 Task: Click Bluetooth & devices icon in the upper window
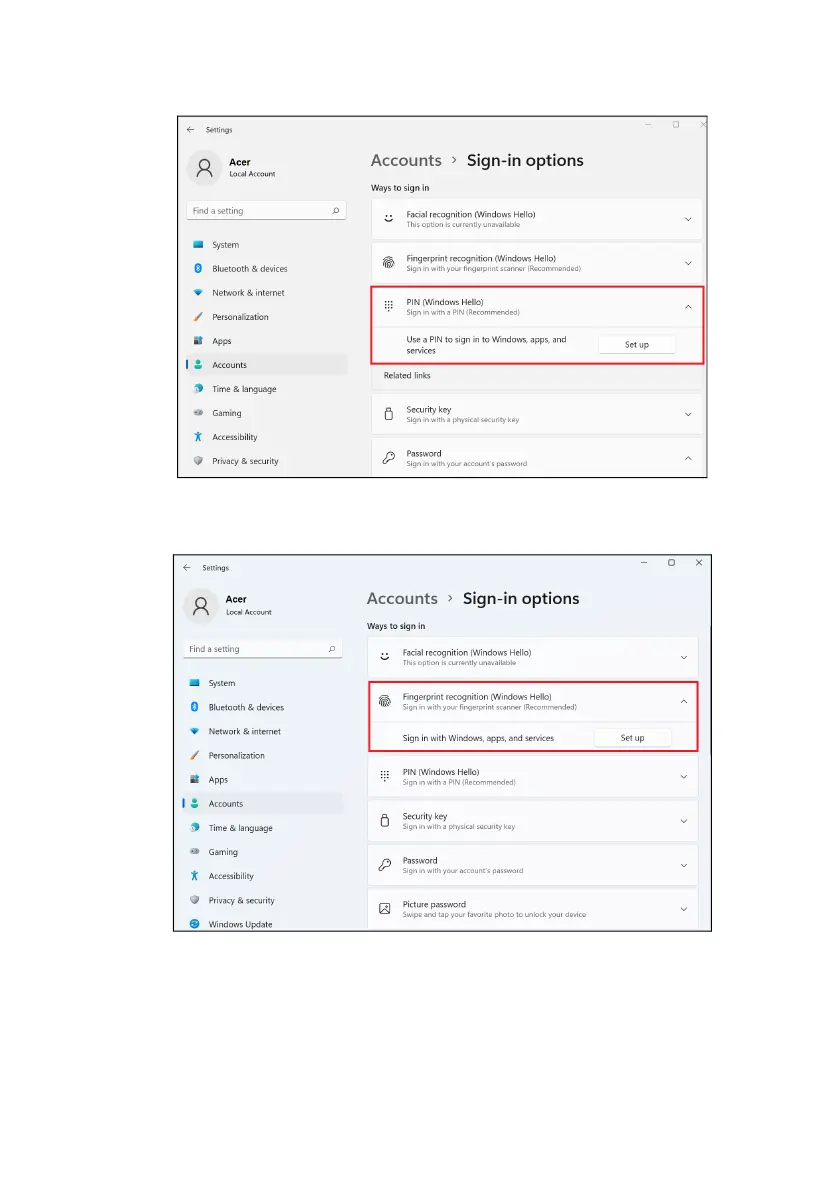198,268
